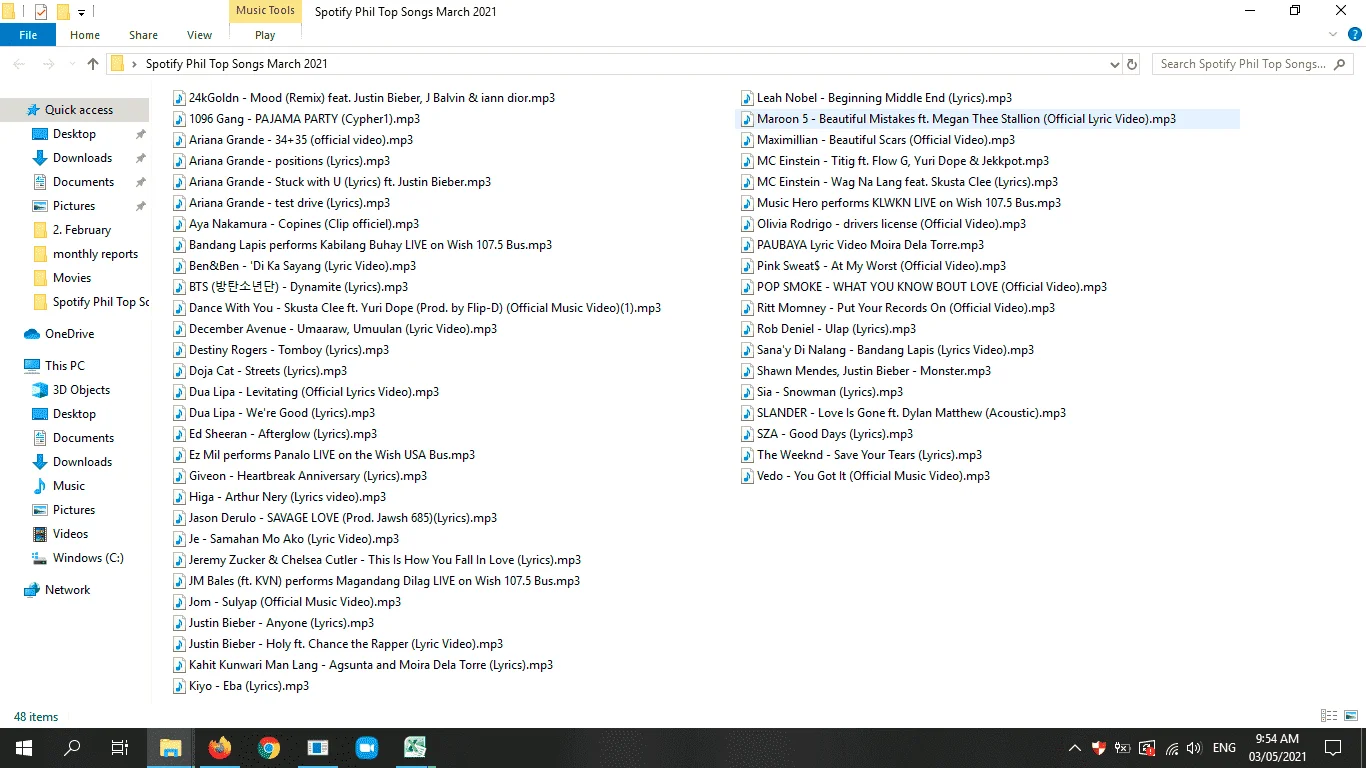
Task: Click audio icon of SZA - Good Days file
Action: 747,434
